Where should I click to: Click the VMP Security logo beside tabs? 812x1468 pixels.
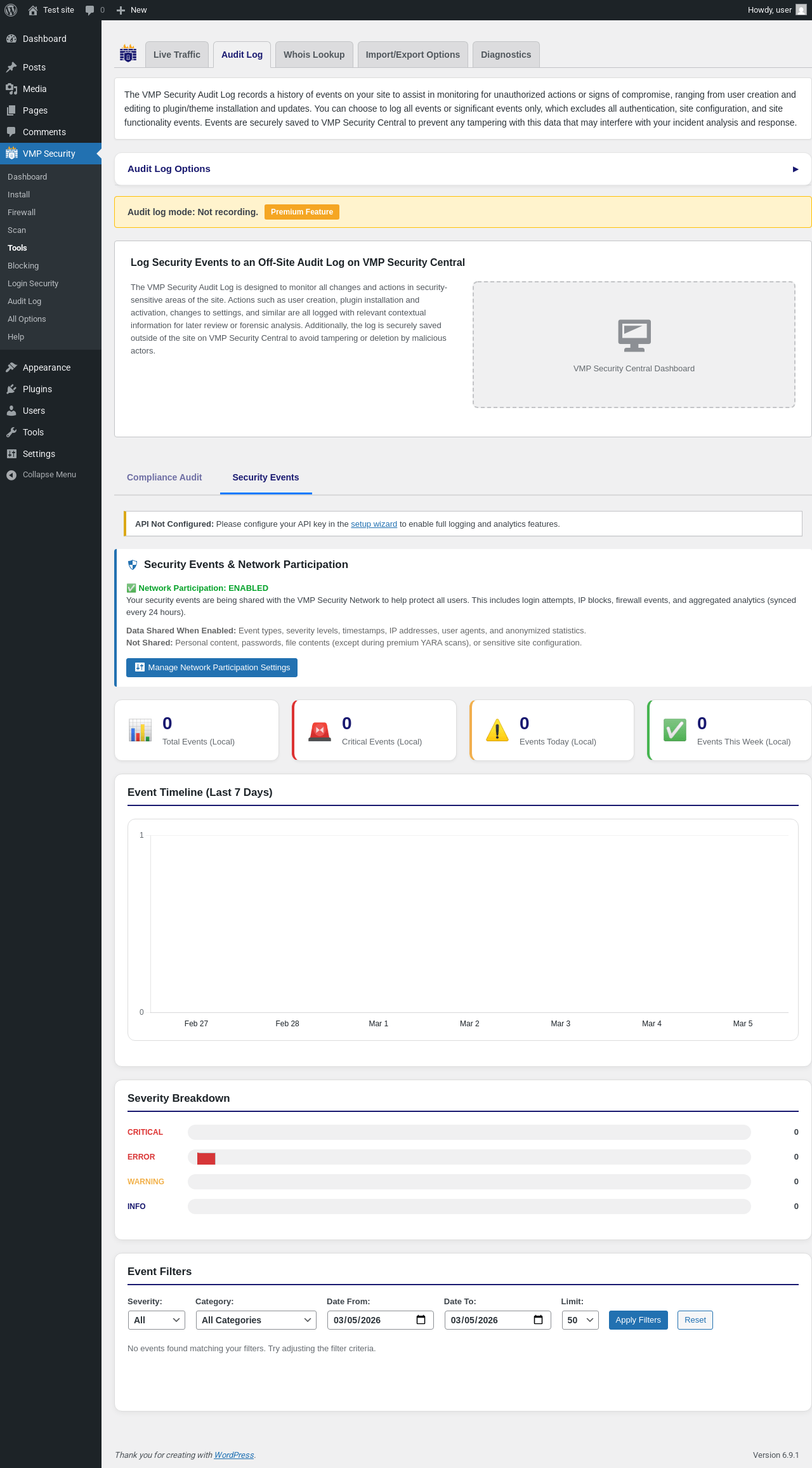[x=128, y=54]
